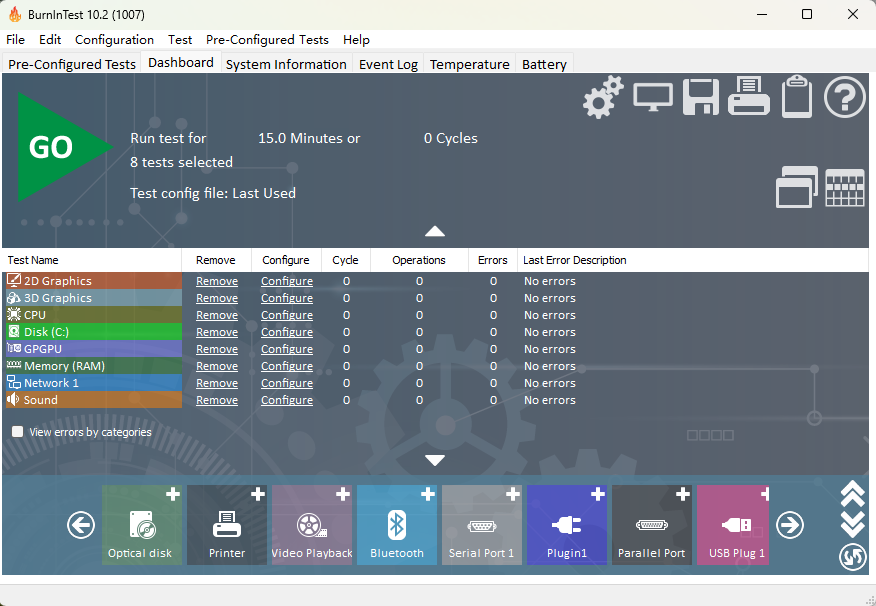
Task: Click the Errors column header
Action: [x=493, y=260]
